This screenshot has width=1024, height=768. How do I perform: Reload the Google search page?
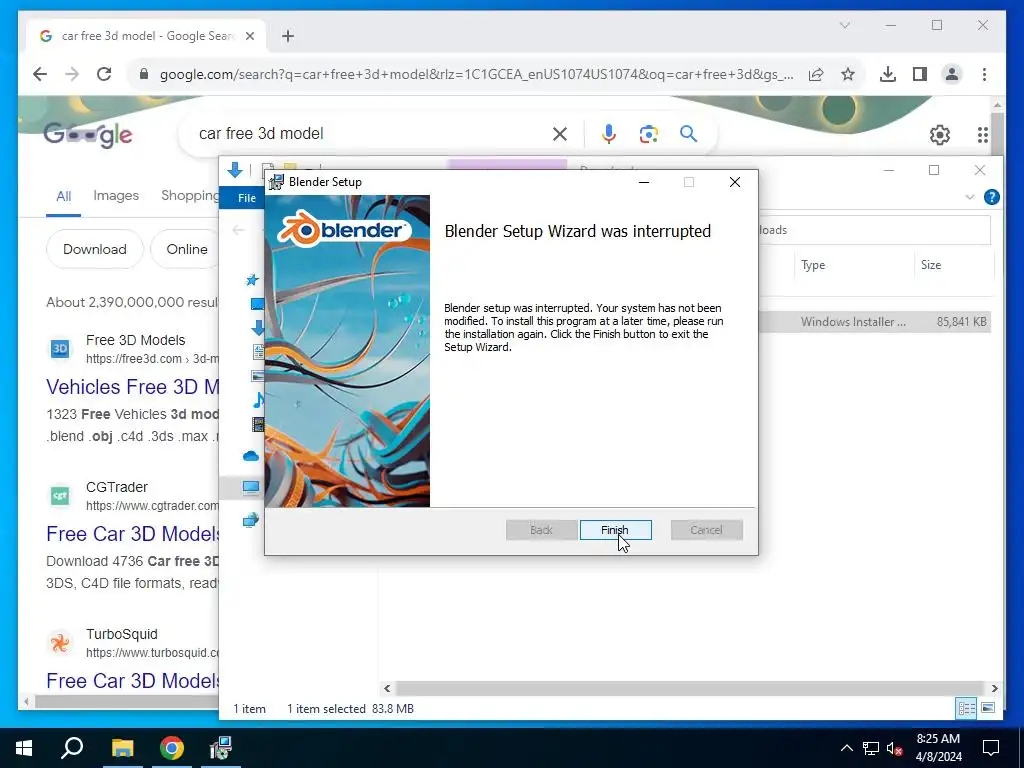[x=104, y=74]
